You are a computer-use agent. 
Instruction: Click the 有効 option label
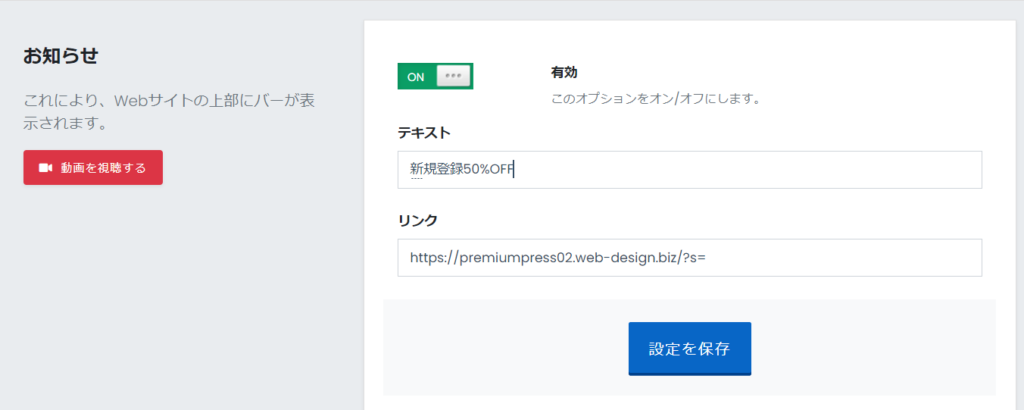click(x=564, y=72)
